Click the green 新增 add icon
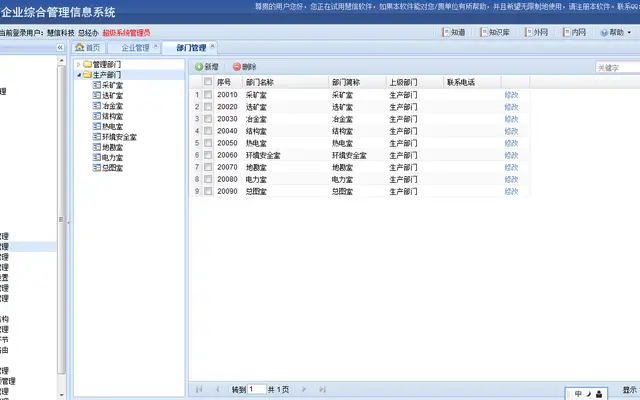 (199, 67)
